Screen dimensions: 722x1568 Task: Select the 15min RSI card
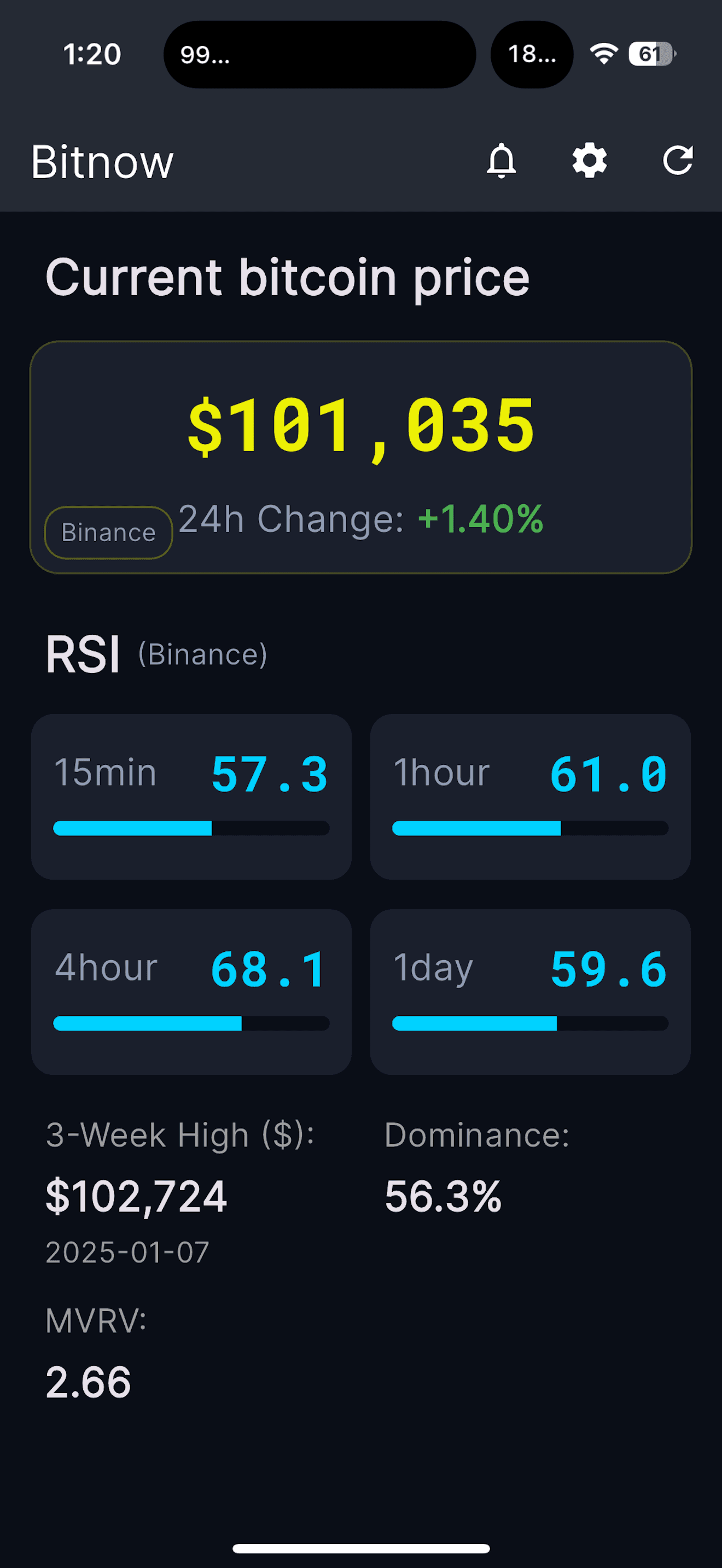click(191, 796)
